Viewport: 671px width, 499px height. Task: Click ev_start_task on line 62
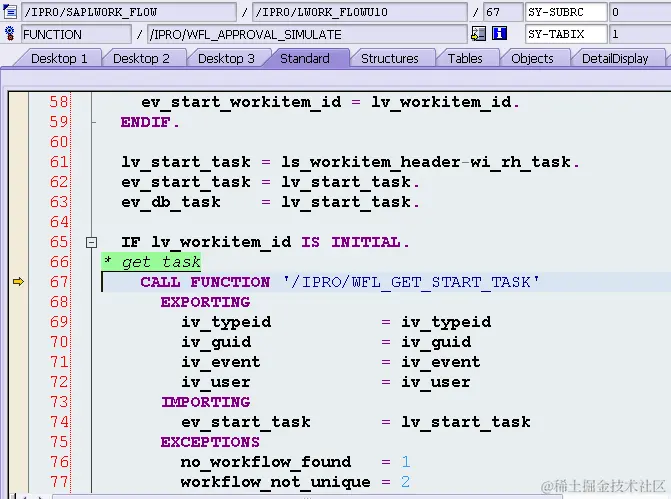[186, 182]
